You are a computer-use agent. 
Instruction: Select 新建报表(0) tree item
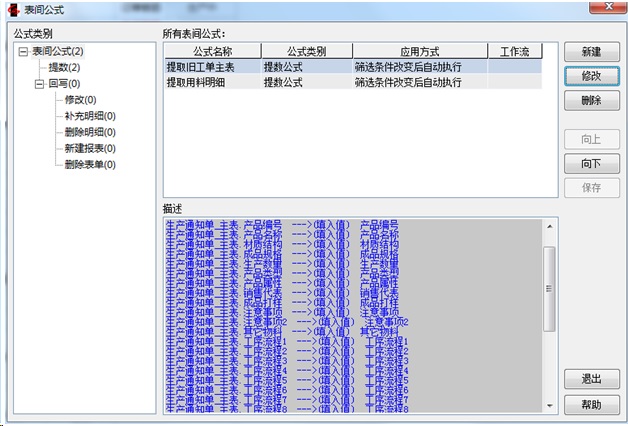coord(90,148)
